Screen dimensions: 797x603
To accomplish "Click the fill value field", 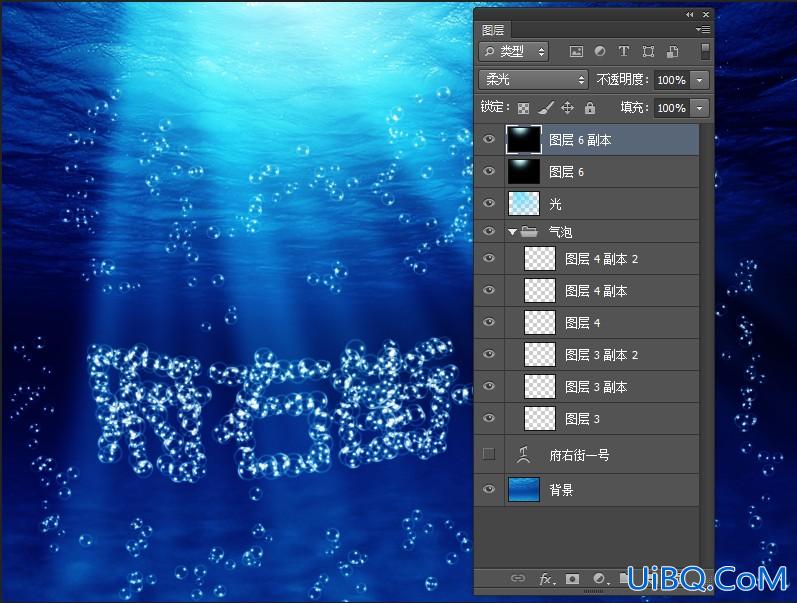I will [x=671, y=108].
